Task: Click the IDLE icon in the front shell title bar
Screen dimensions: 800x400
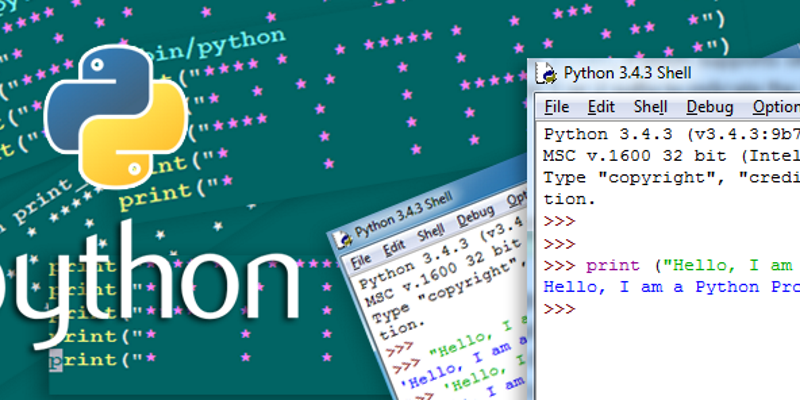Action: 546,73
